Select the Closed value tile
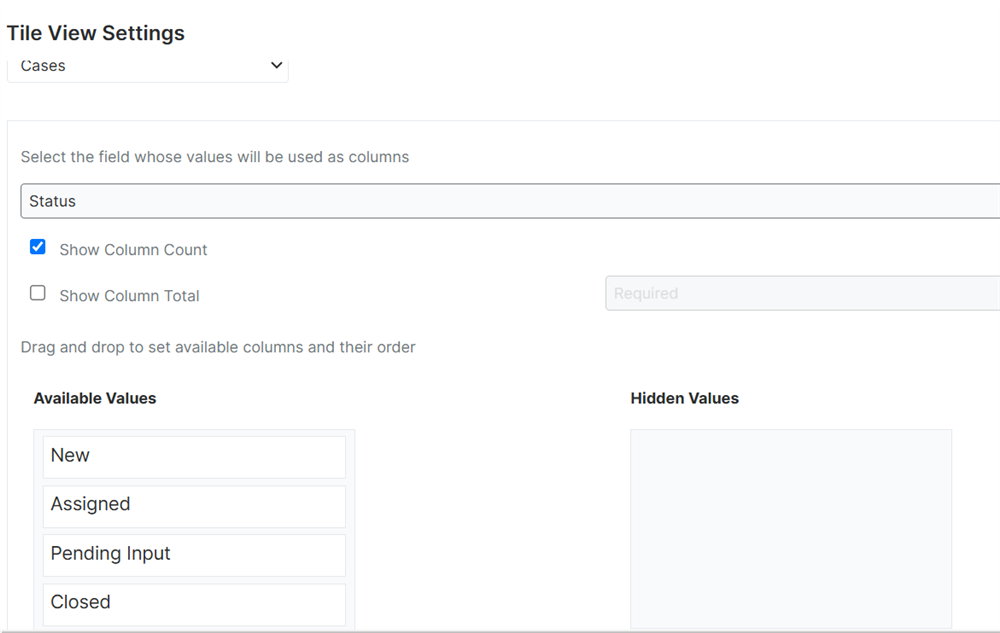This screenshot has width=1000, height=633. 194,603
